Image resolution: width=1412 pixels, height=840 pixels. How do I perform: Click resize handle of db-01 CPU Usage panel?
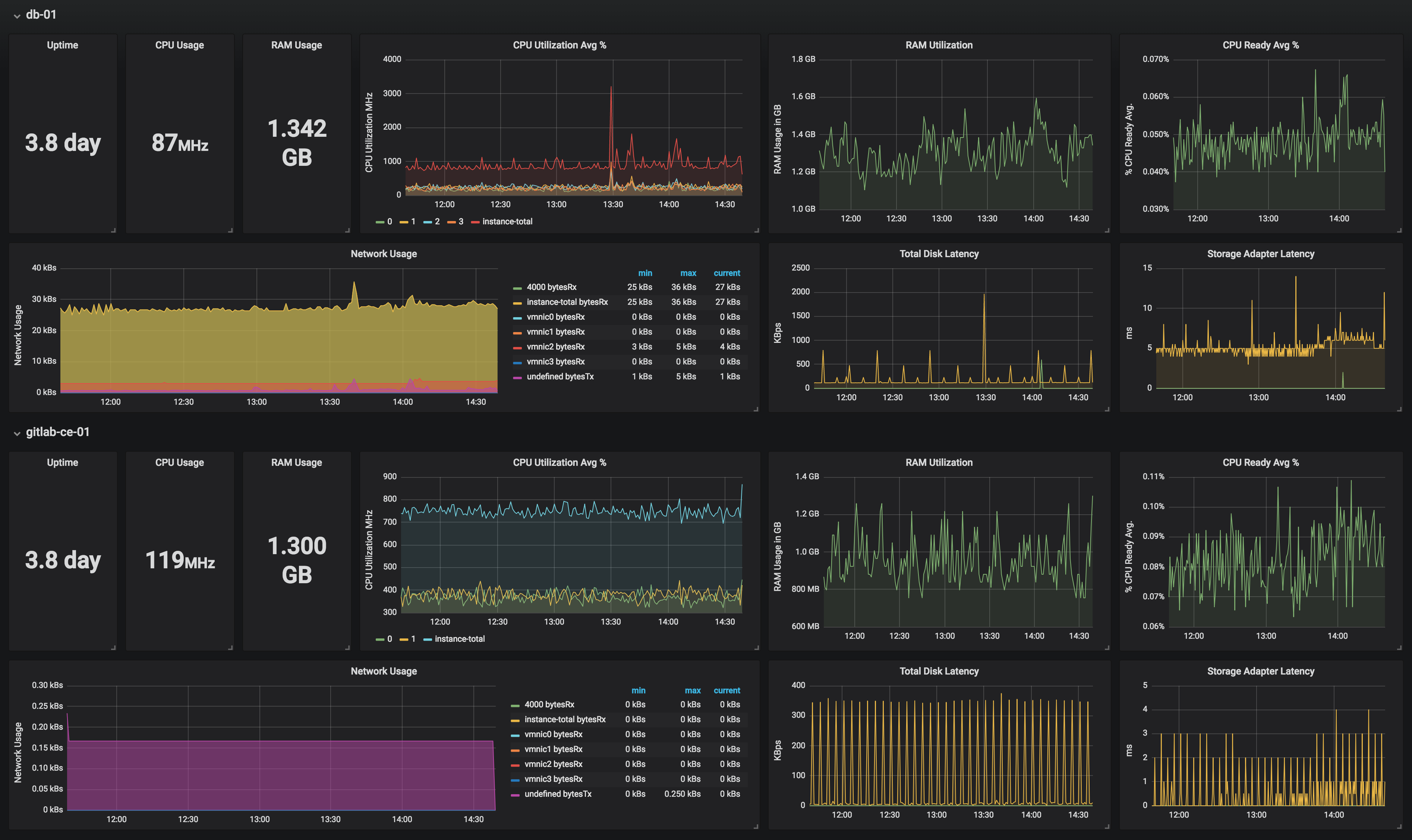[x=230, y=230]
